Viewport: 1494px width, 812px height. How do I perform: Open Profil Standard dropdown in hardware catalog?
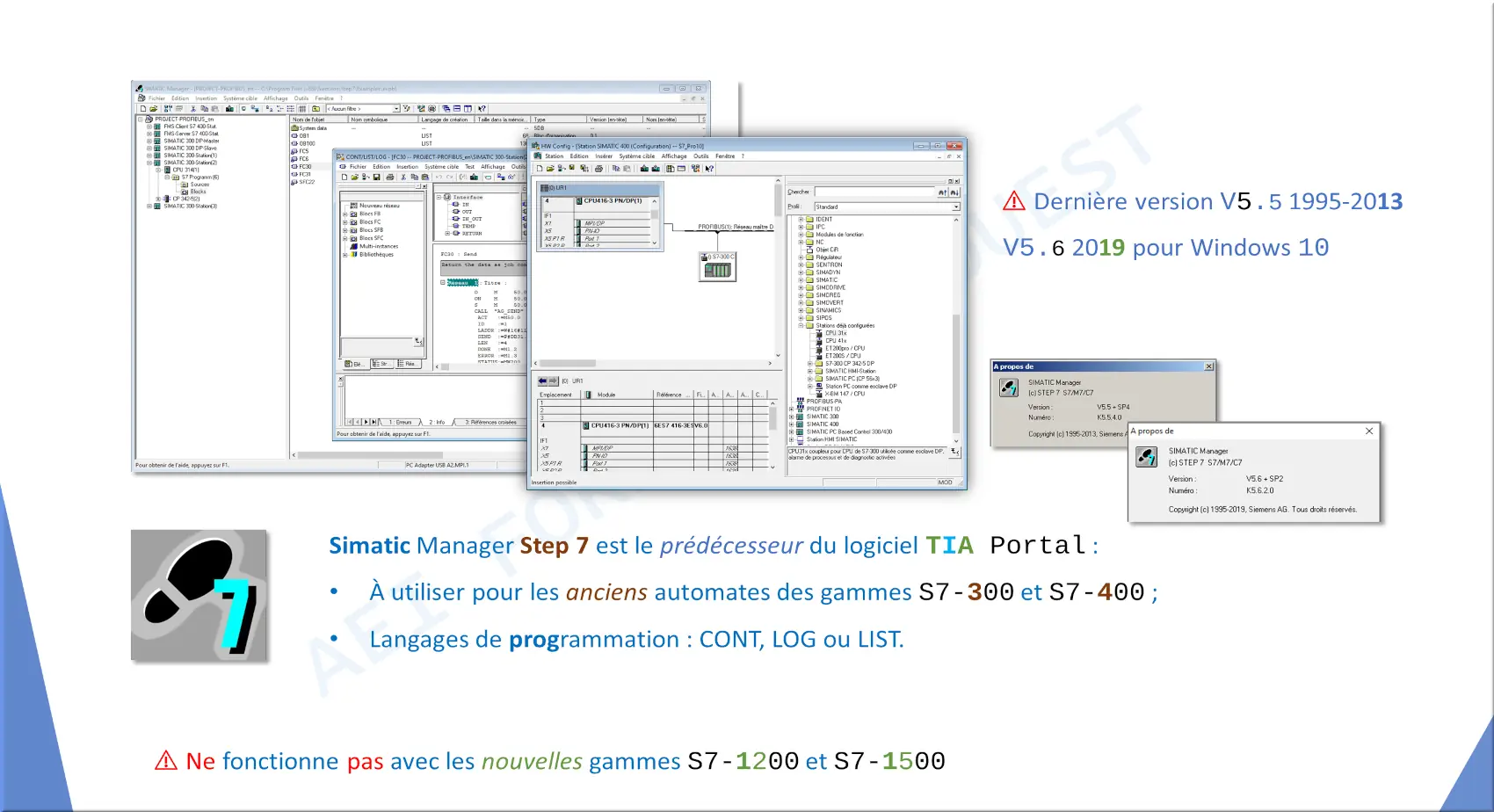point(956,207)
